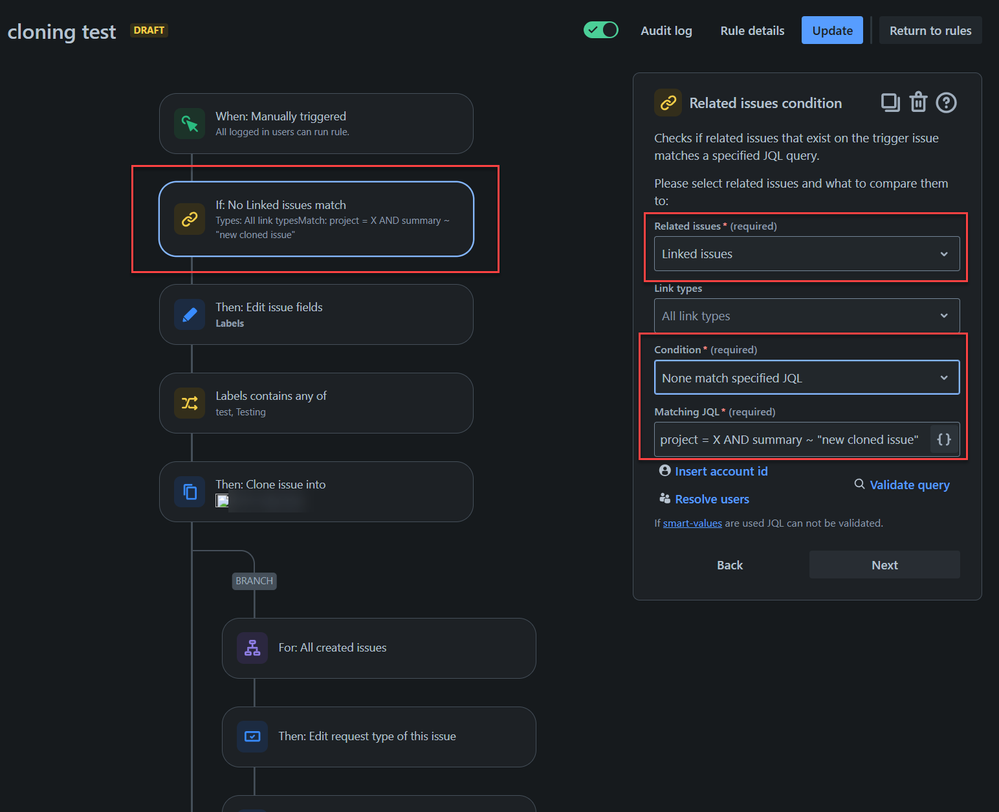Open the Audit log
The height and width of the screenshot is (812, 999).
[x=666, y=31]
